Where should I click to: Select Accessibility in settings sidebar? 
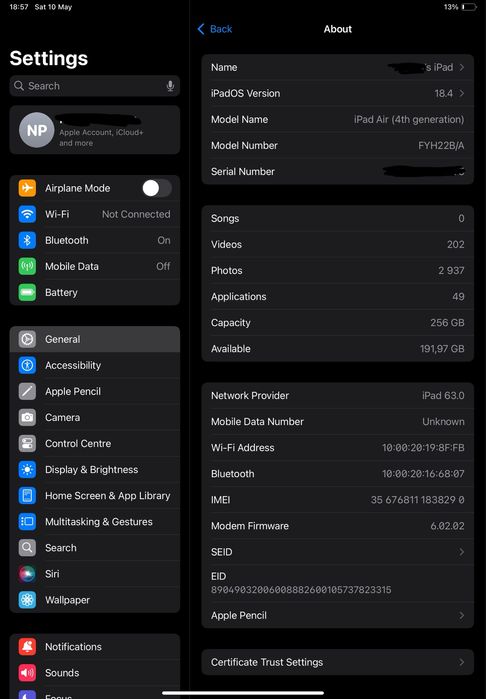(x=95, y=365)
